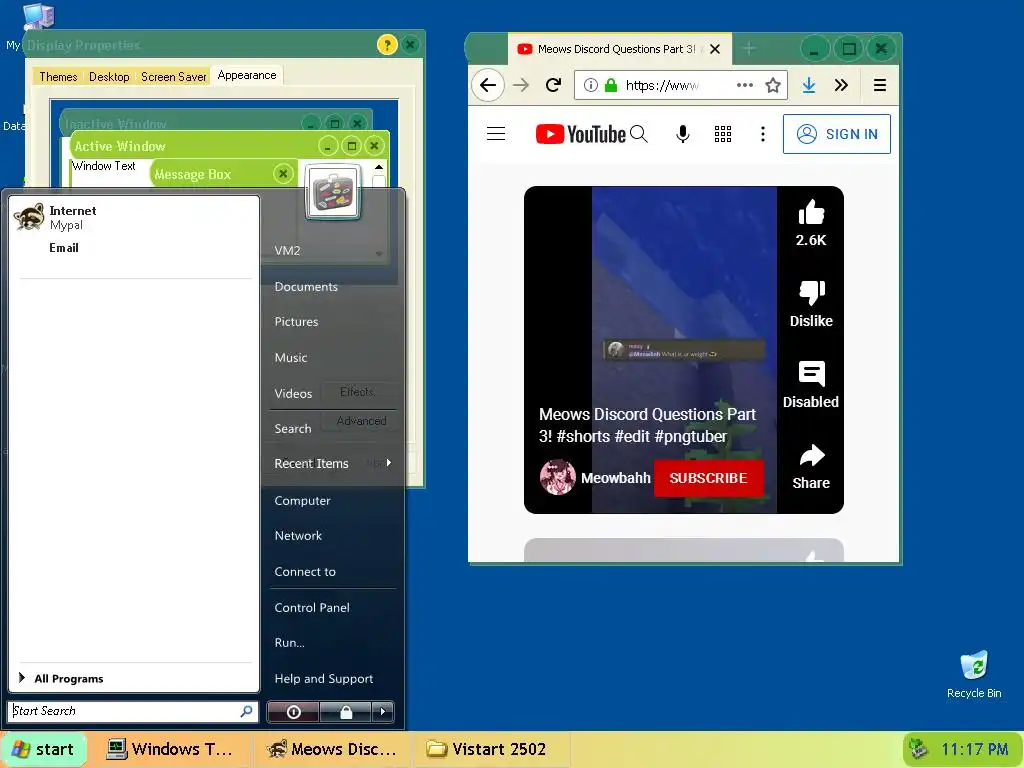Image resolution: width=1024 pixels, height=768 pixels.
Task: Click the start button on taskbar
Action: click(43, 749)
